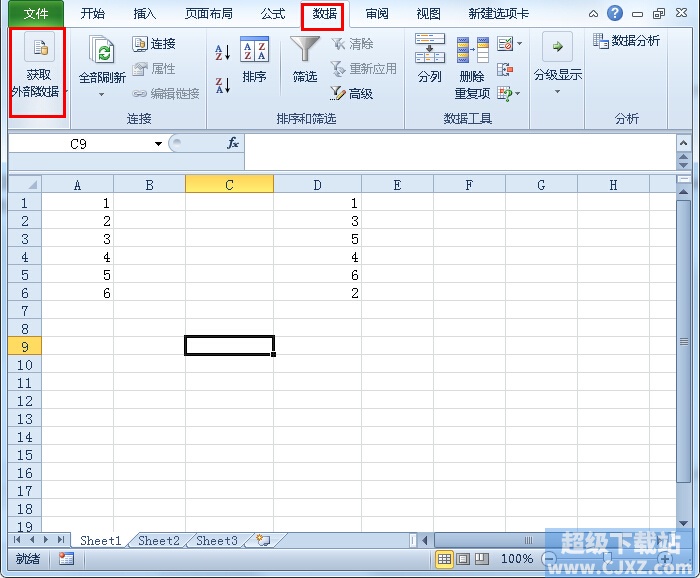This screenshot has height=578, width=700.
Task: Toggle the Filter (筛选) funnel
Action: 305,60
